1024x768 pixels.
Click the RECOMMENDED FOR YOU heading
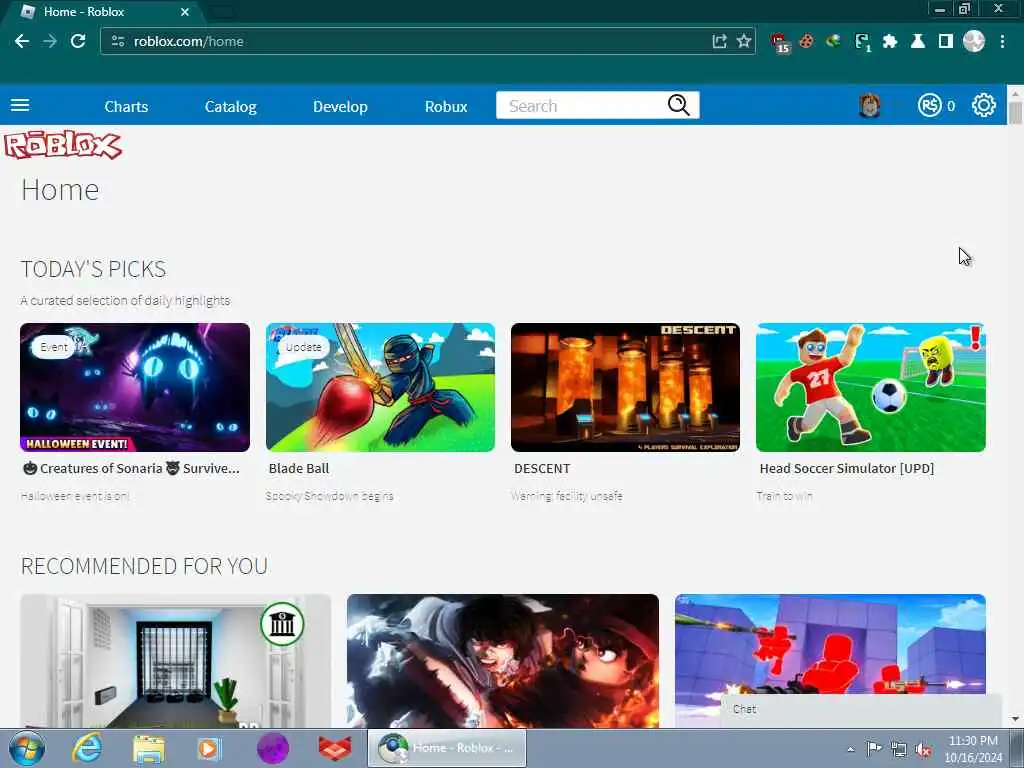click(x=144, y=566)
